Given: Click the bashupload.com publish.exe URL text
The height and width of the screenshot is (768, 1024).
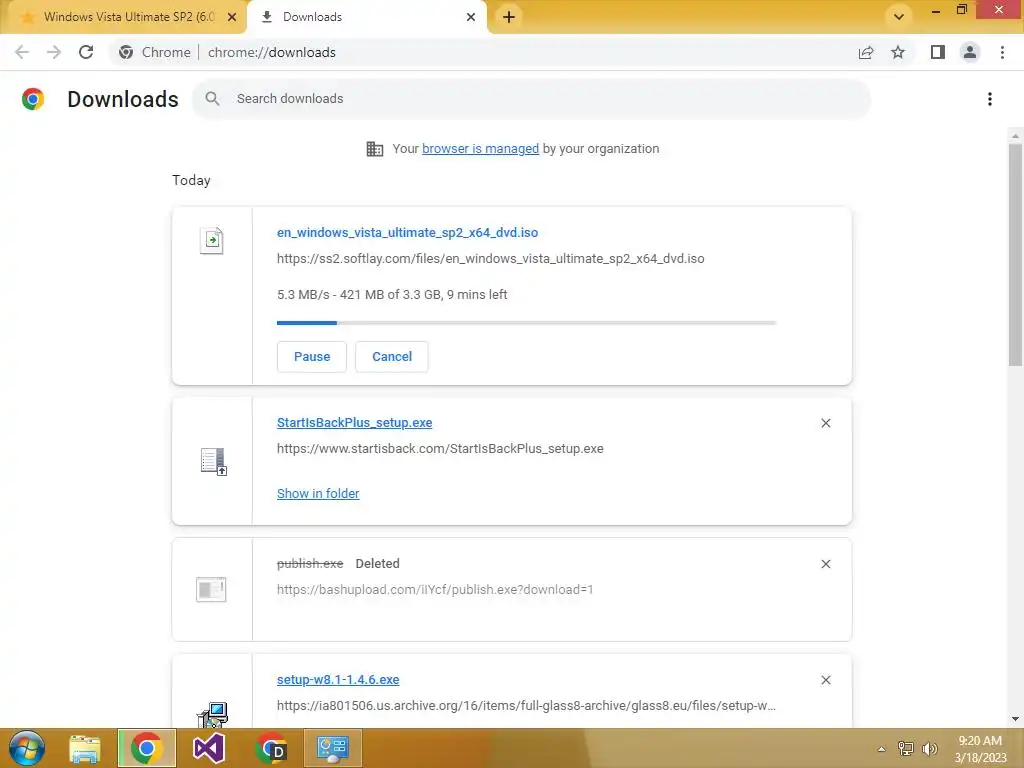Looking at the screenshot, I should tap(435, 590).
